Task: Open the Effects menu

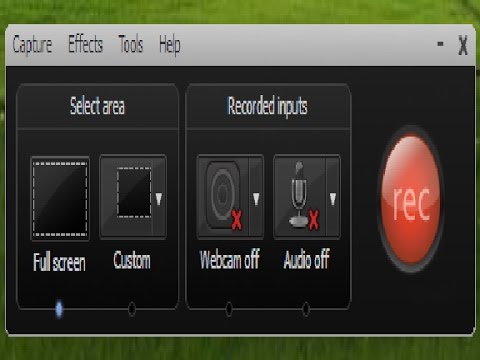Action: [x=85, y=44]
